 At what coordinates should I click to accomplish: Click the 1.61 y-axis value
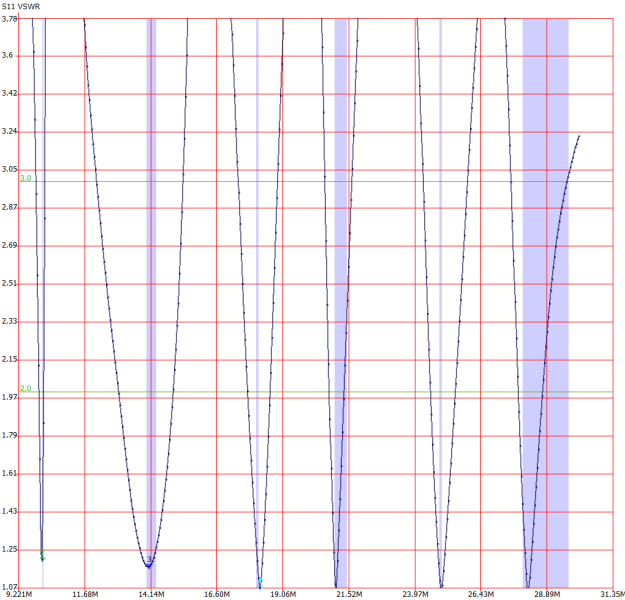click(10, 473)
